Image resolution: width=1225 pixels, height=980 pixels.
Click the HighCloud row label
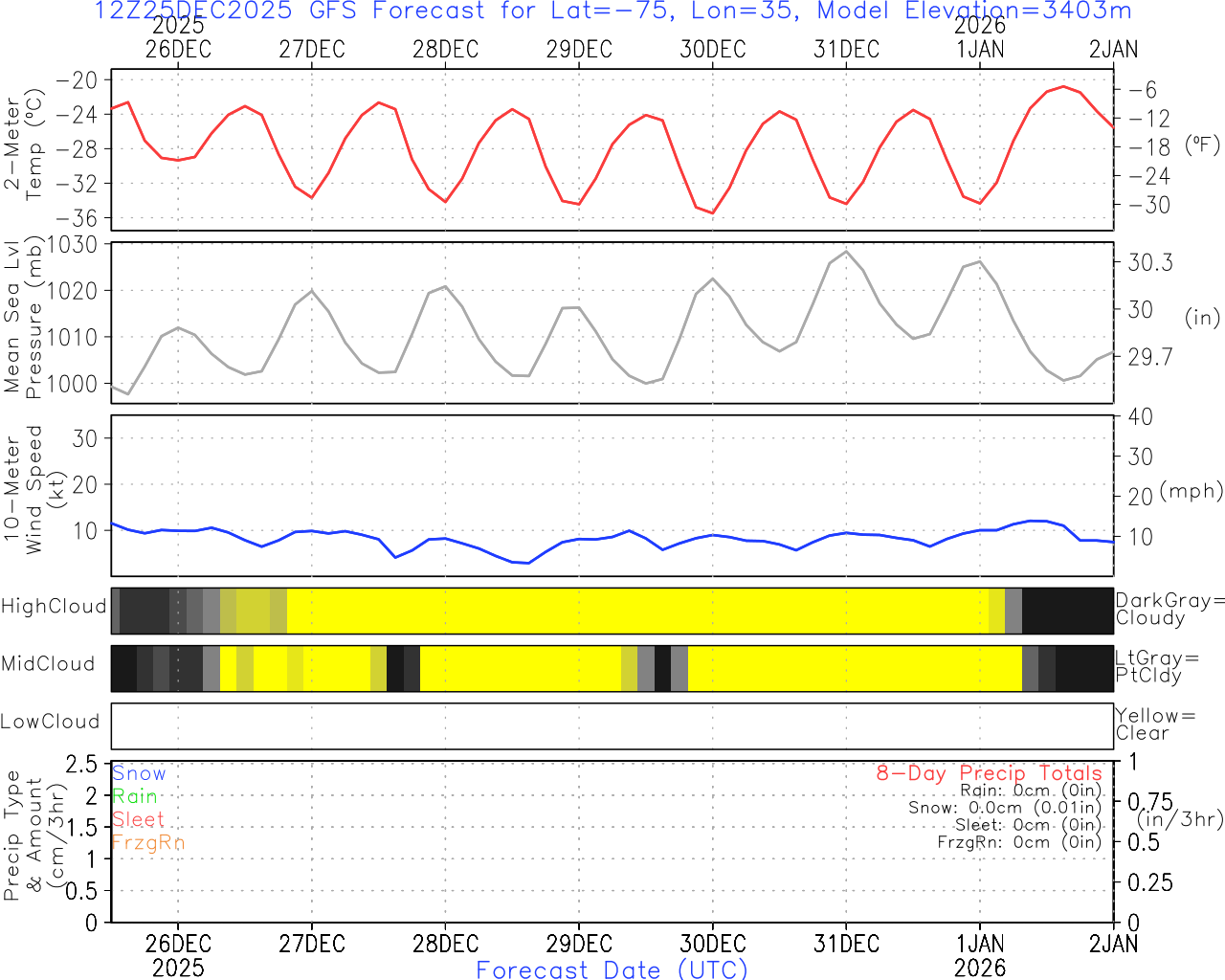(x=54, y=607)
